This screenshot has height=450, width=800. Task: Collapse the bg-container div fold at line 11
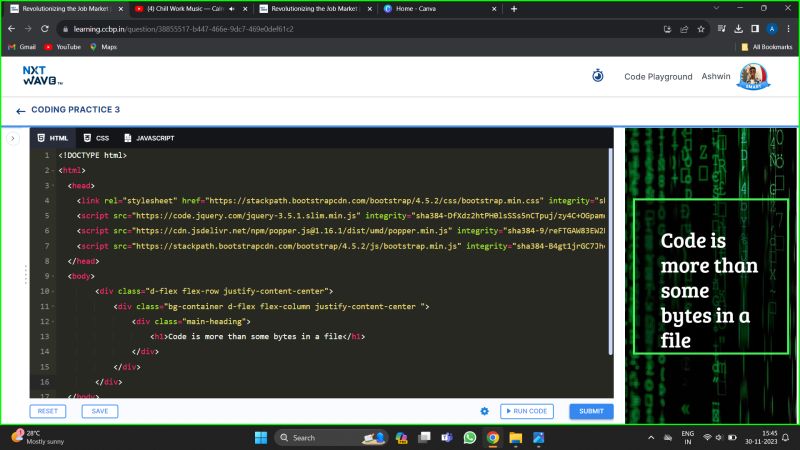coord(53,307)
